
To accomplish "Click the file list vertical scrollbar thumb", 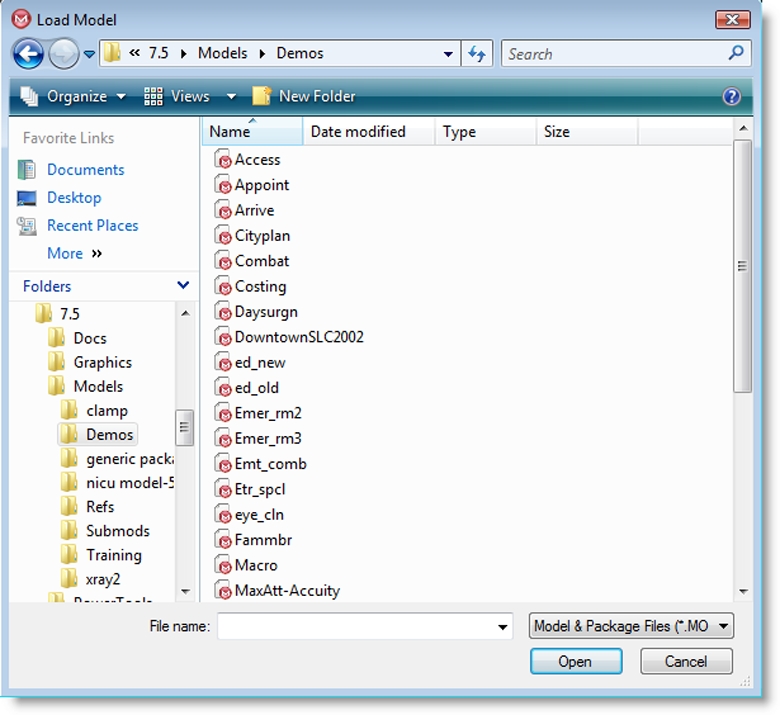I will pyautogui.click(x=742, y=266).
